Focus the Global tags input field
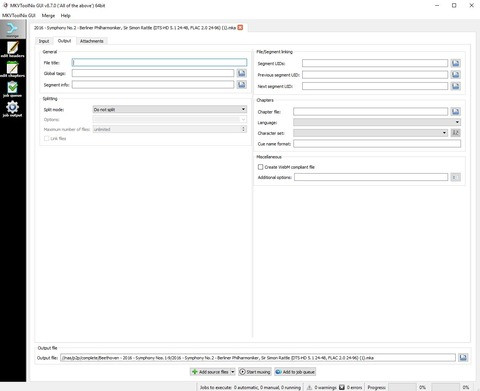This screenshot has width=480, height=391. [x=153, y=73]
